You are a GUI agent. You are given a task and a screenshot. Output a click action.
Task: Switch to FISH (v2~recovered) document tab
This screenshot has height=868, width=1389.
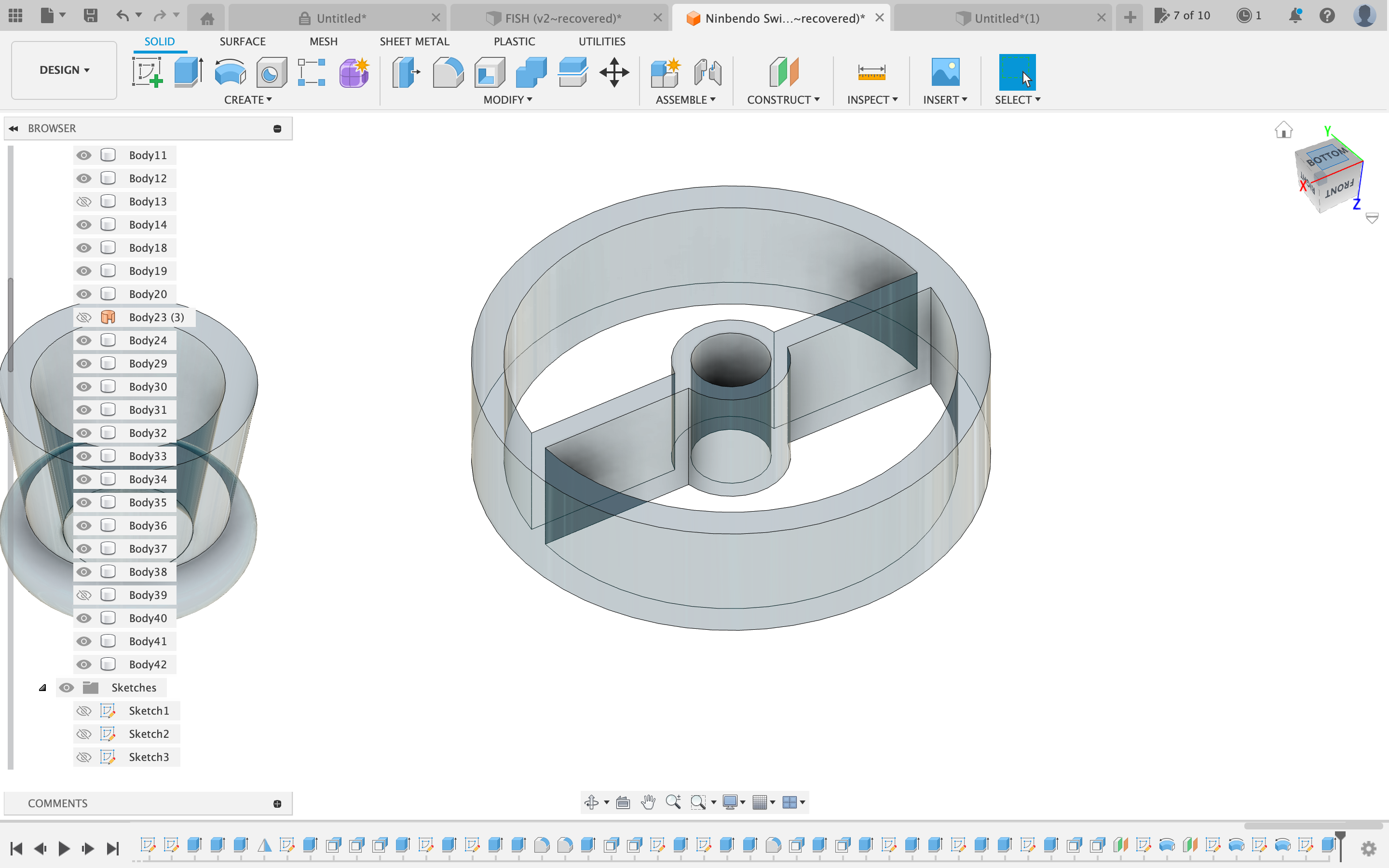[x=562, y=18]
